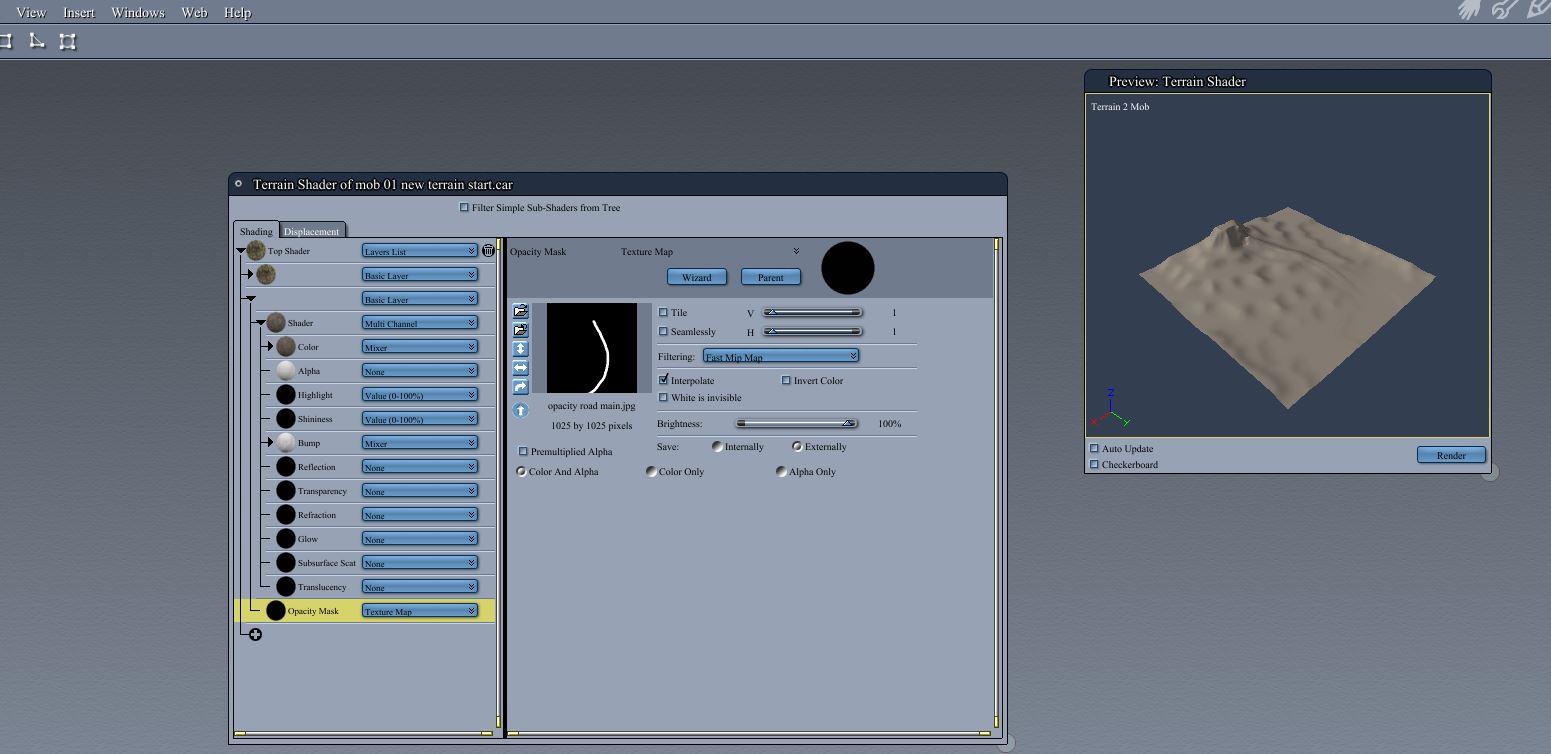Click the terrain render in preview window
The height and width of the screenshot is (754, 1551).
[1287, 305]
